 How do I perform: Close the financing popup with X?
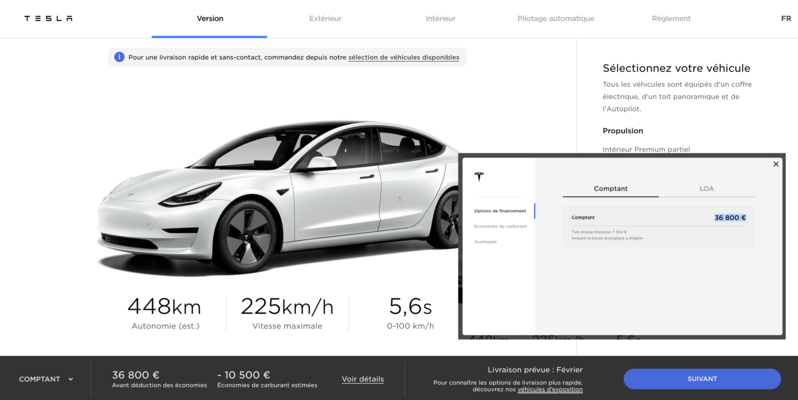pyautogui.click(x=776, y=164)
